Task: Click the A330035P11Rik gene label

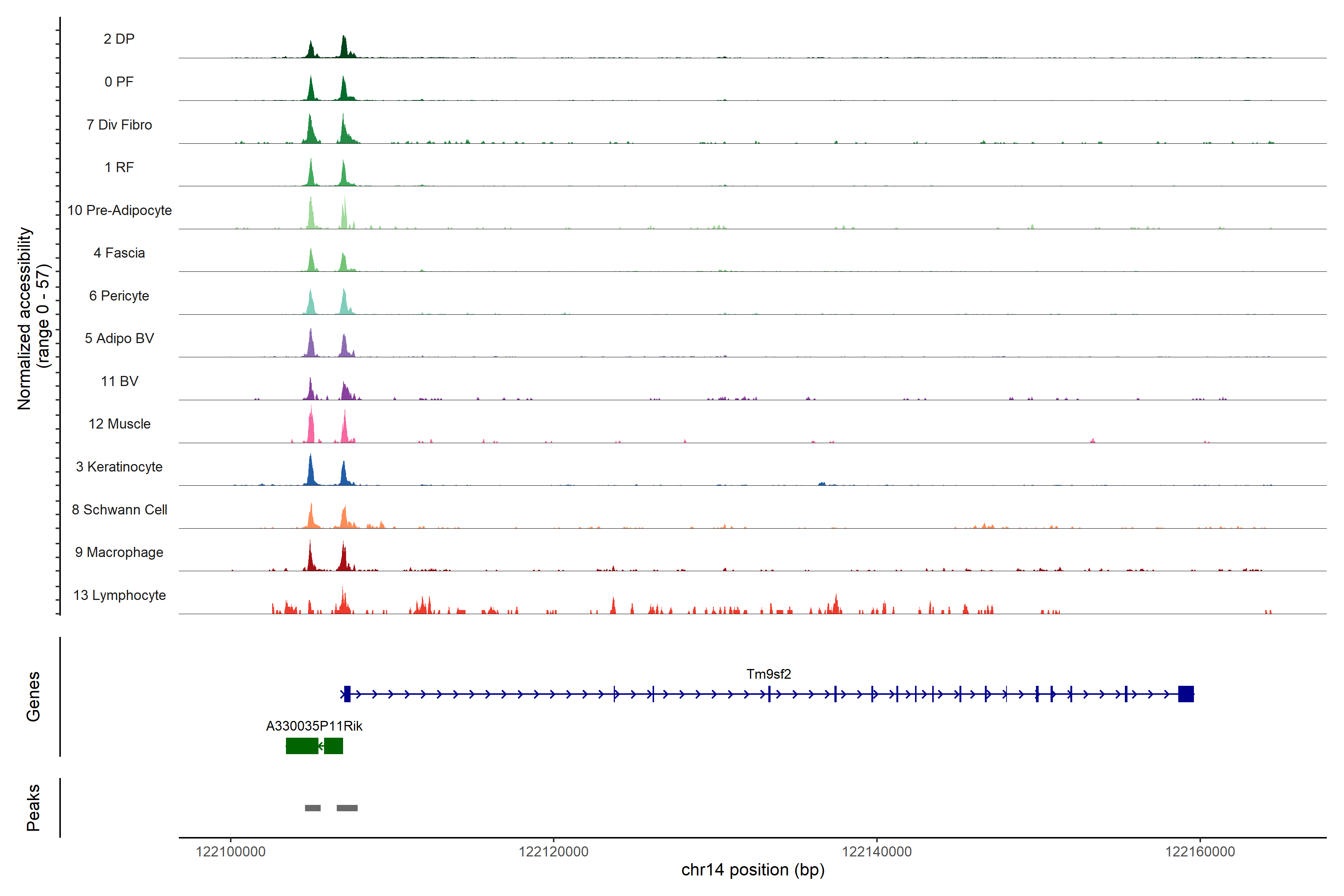Action: coord(314,726)
